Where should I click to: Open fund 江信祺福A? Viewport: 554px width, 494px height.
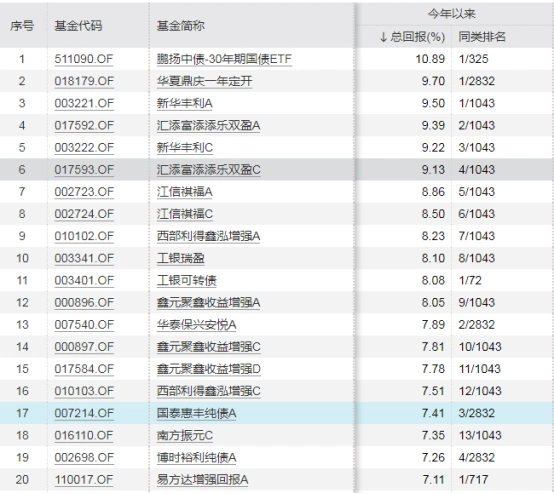185,192
